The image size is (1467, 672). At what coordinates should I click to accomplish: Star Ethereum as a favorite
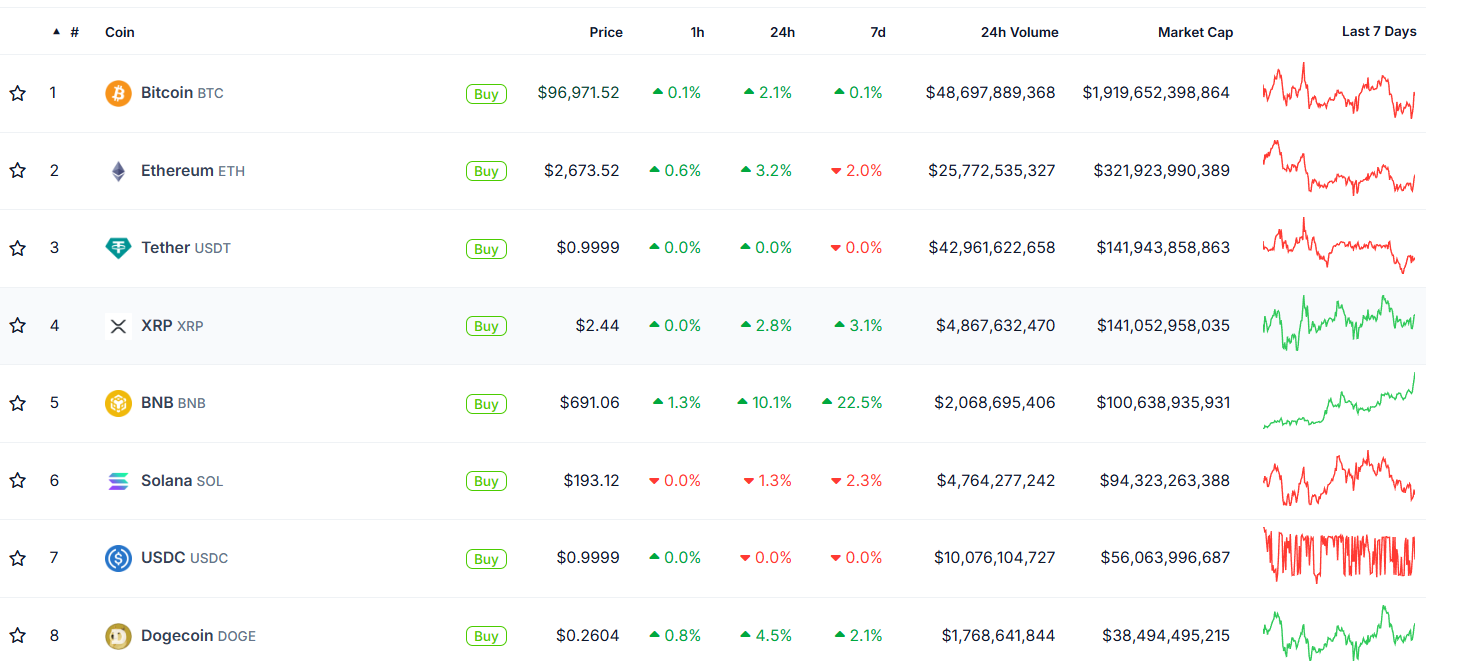click(x=17, y=171)
